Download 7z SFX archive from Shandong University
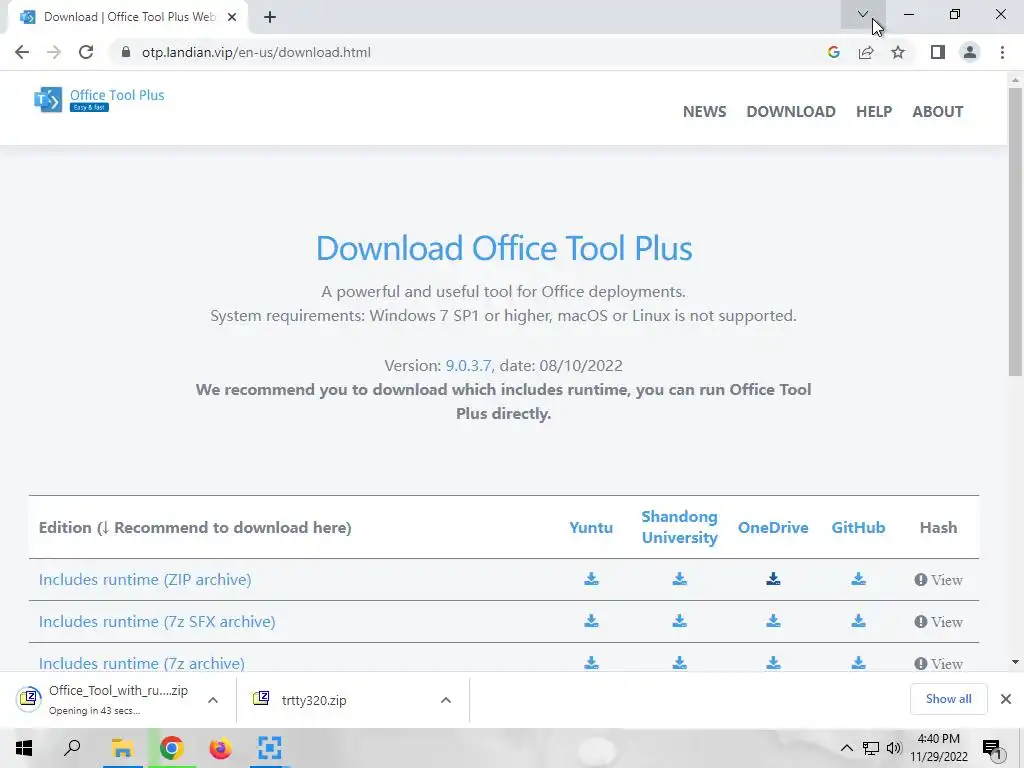 tap(679, 620)
